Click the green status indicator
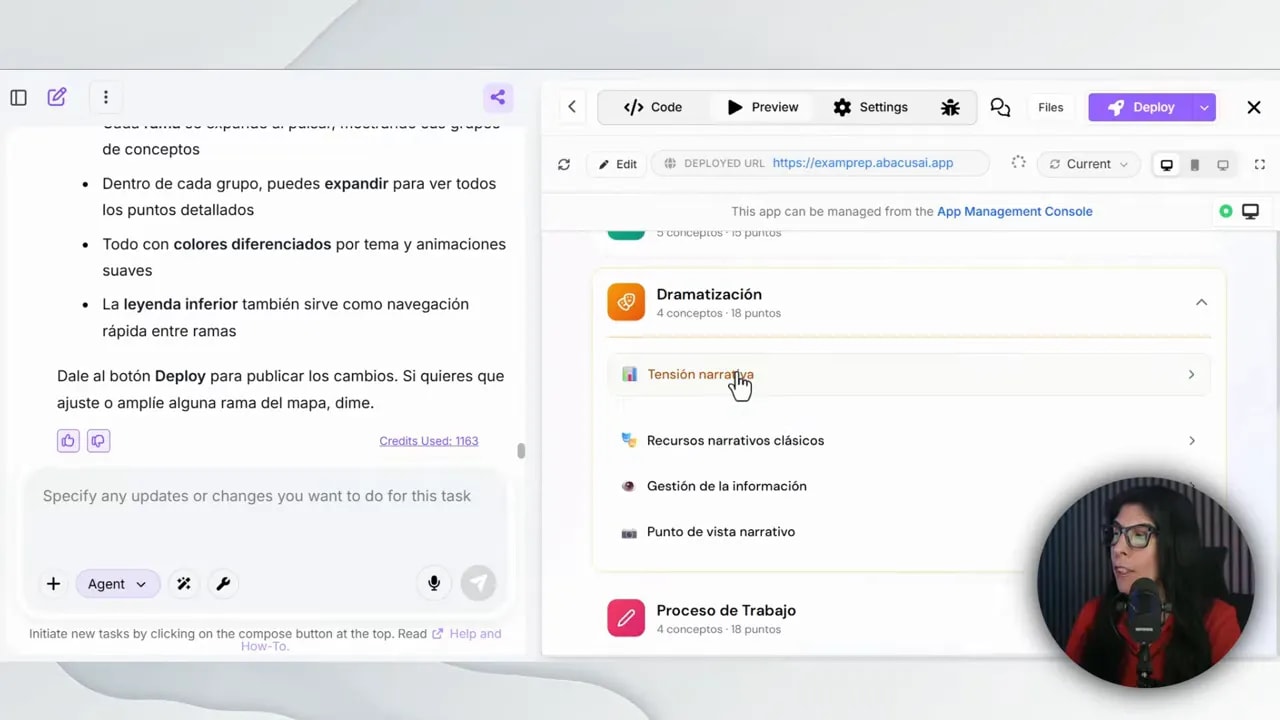This screenshot has width=1280, height=720. [x=1226, y=211]
